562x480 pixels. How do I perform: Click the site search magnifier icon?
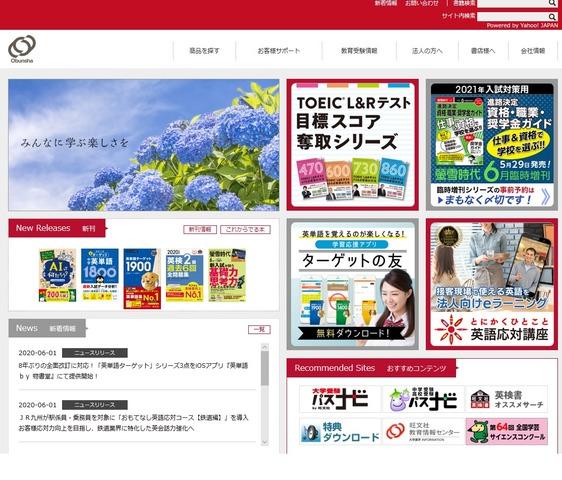pos(552,17)
